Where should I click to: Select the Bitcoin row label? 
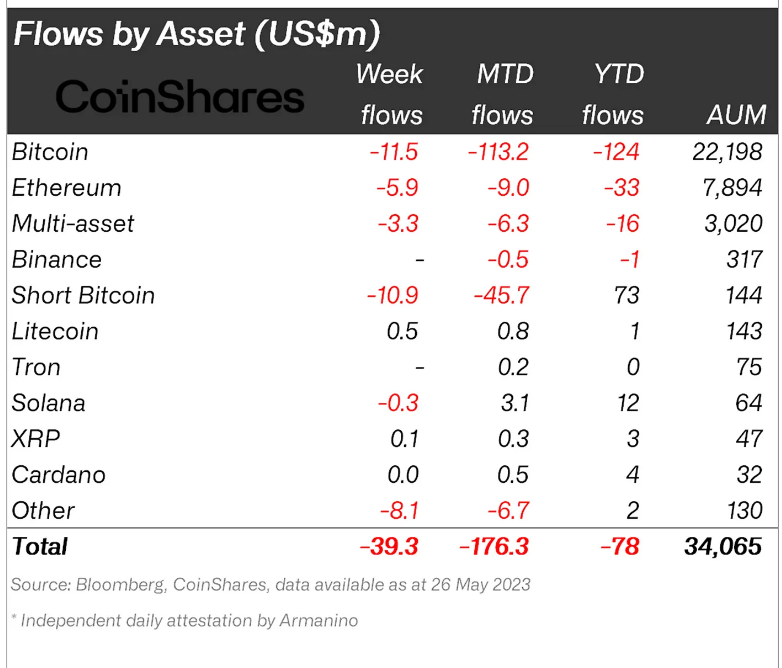50,152
